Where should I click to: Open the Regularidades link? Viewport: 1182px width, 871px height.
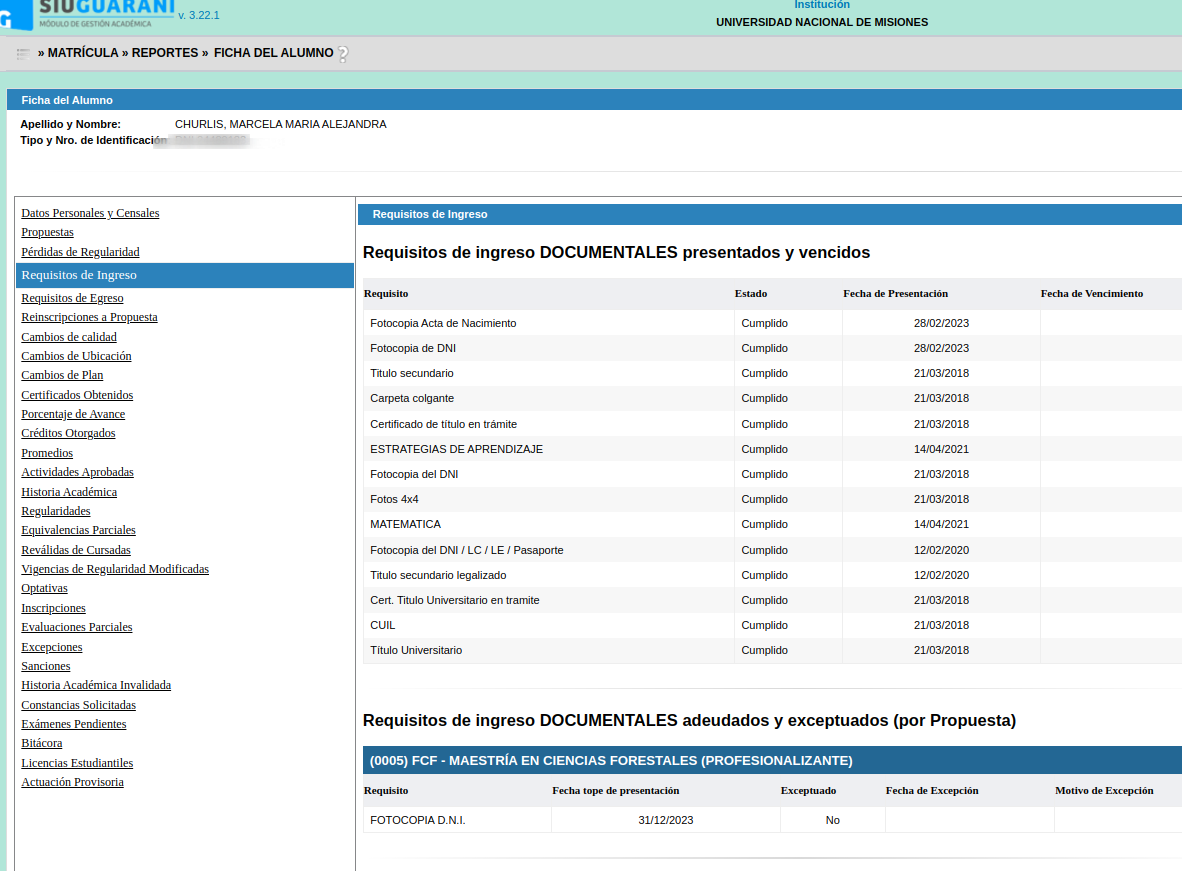[x=56, y=511]
